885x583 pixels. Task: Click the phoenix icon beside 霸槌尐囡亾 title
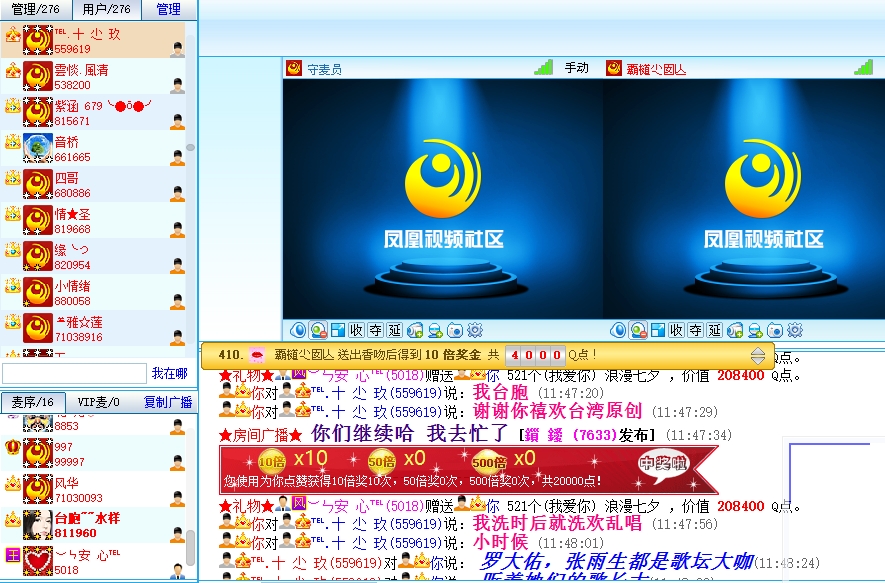point(614,69)
